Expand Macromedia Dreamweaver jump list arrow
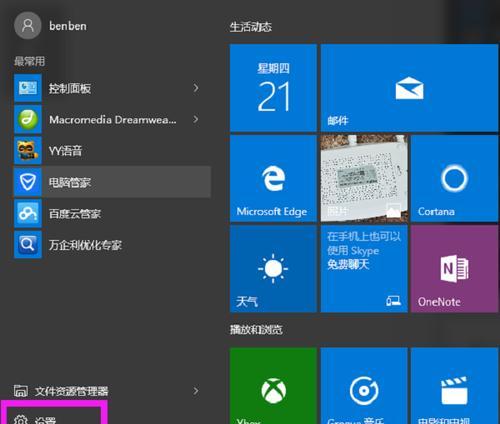 tap(196, 119)
